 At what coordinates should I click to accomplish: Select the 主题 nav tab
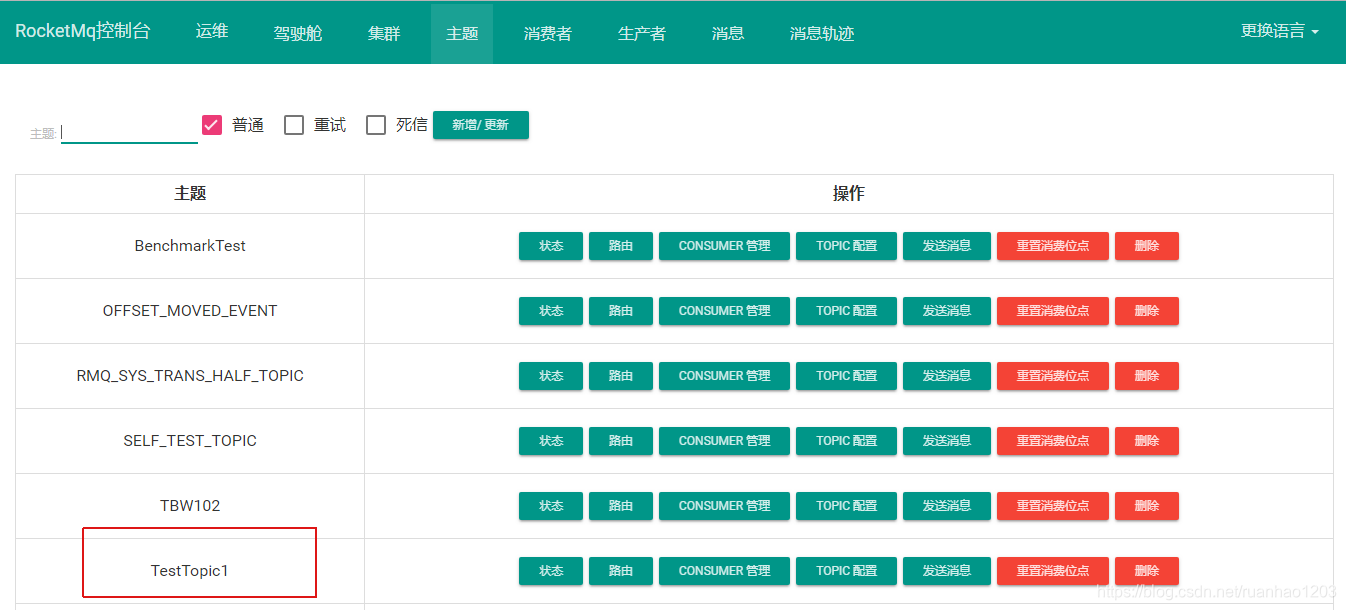coord(462,33)
